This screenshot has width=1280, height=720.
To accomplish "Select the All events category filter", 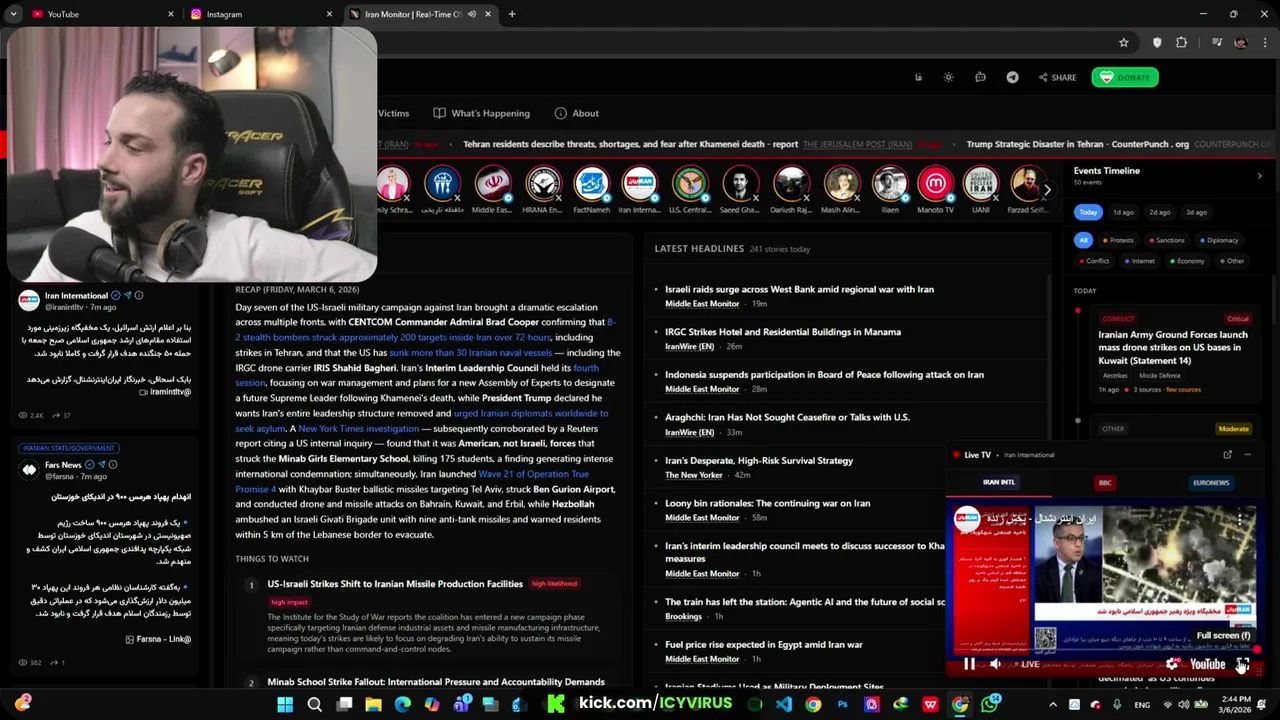I will coord(1083,240).
